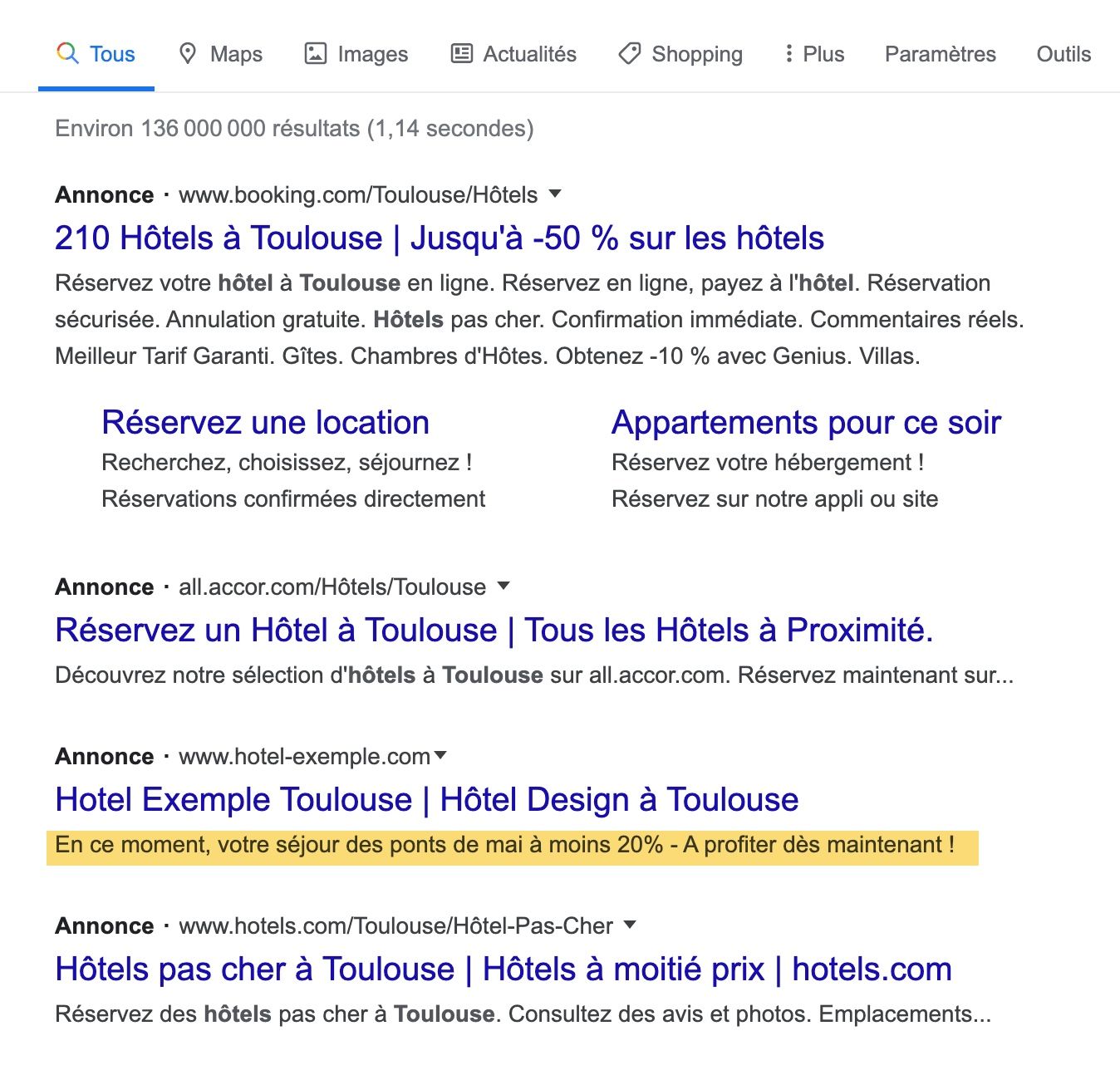Open the Images results tab
This screenshot has height=1070, width=1120.
coord(356,54)
